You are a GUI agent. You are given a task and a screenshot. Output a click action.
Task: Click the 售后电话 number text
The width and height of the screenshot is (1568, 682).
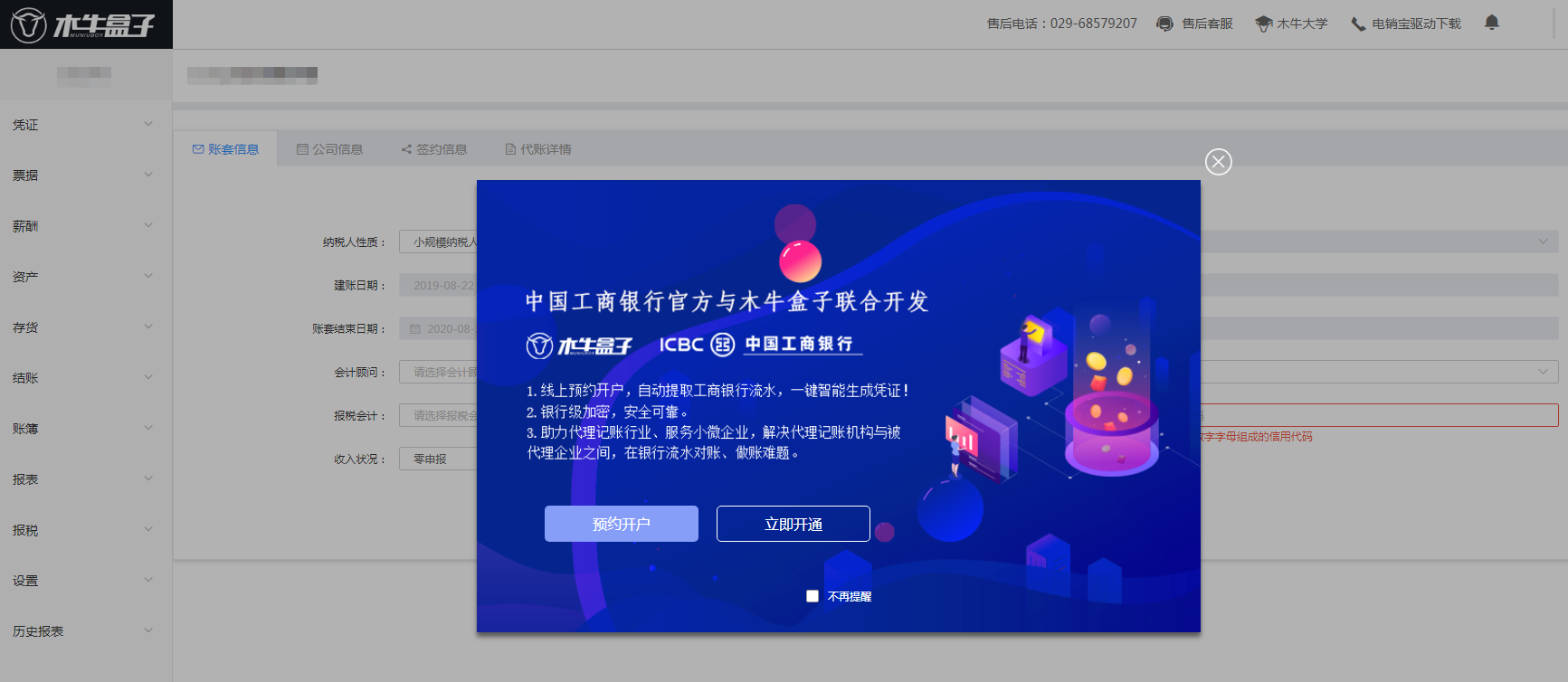(x=1061, y=24)
